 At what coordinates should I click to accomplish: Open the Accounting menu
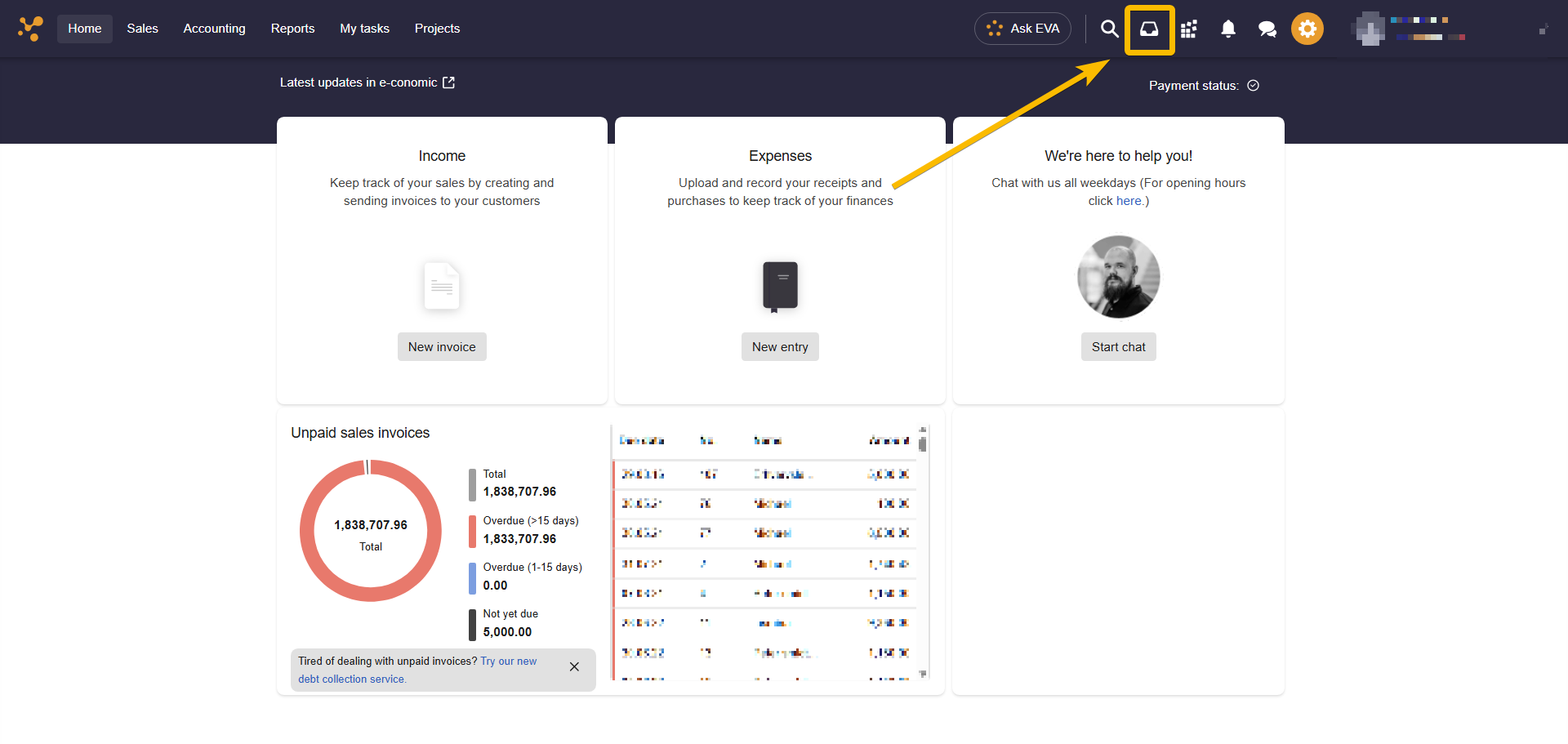214,29
